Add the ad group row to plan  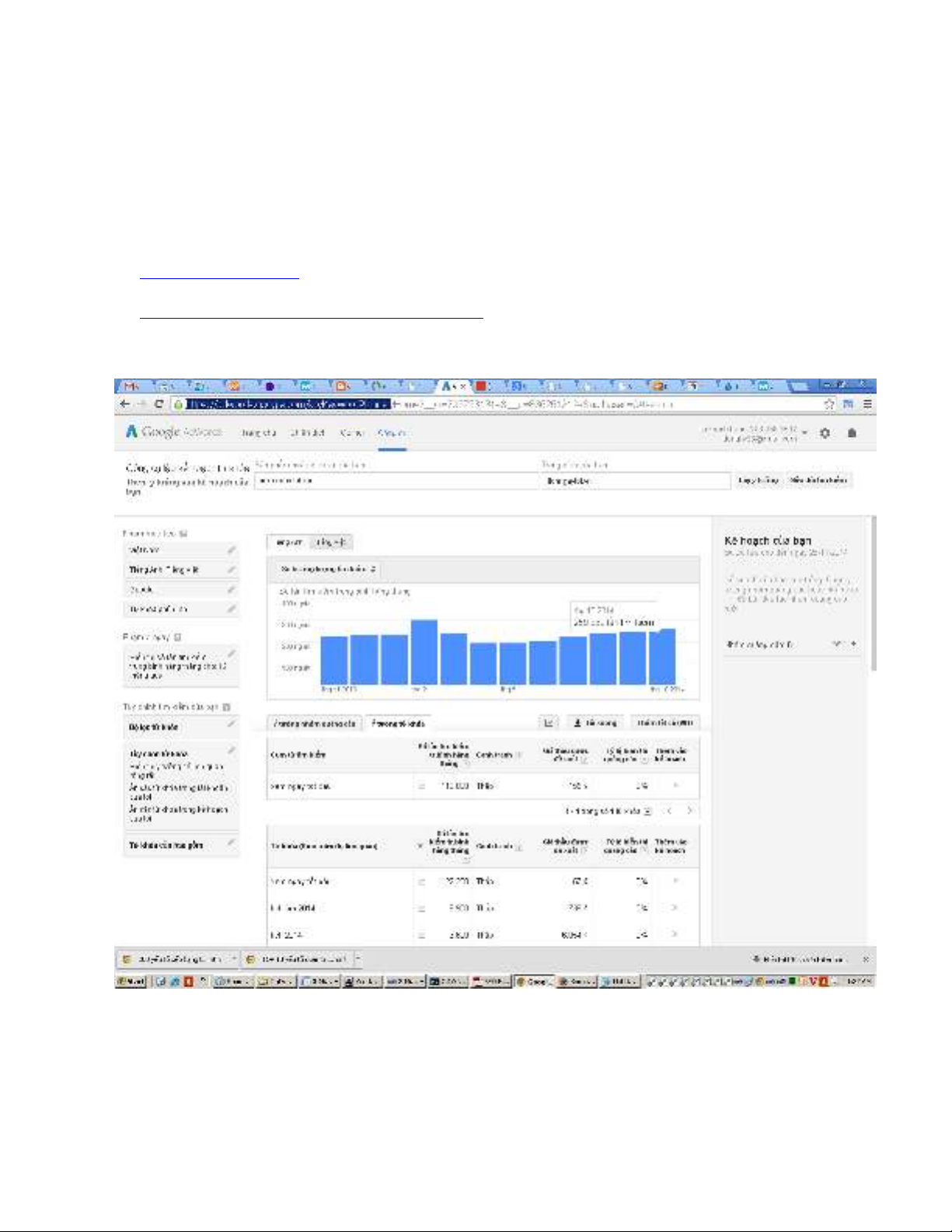[x=675, y=786]
